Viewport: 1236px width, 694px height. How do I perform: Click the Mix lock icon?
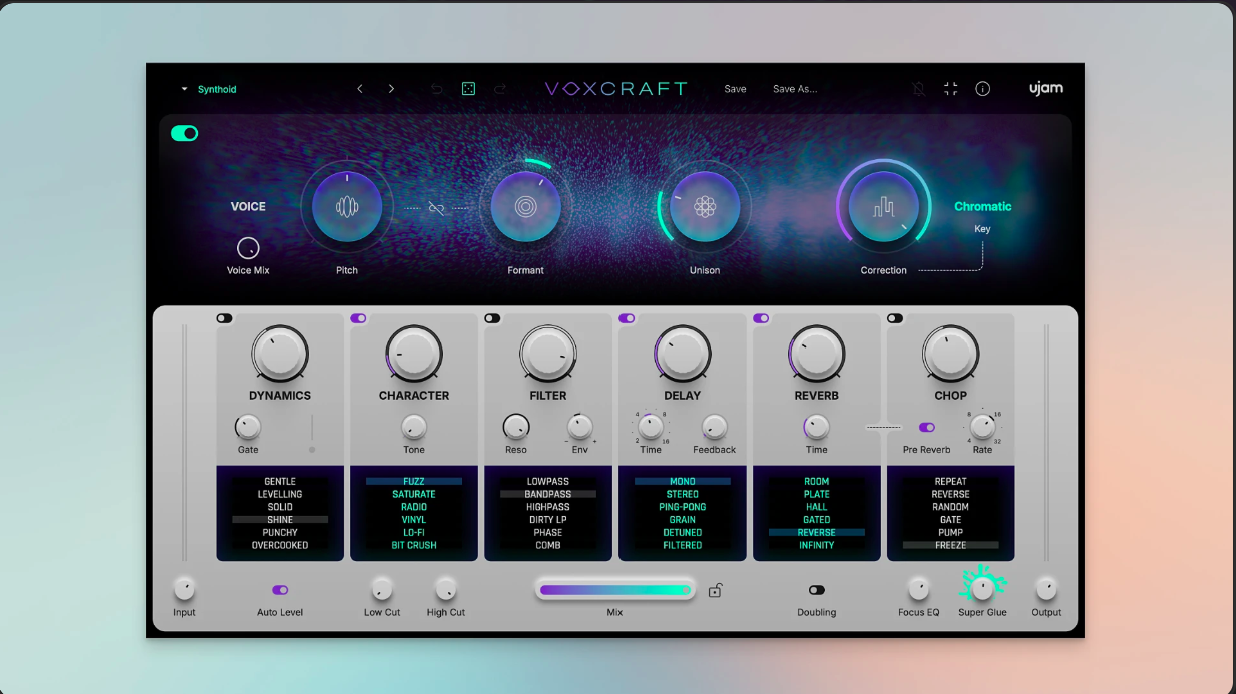(715, 590)
